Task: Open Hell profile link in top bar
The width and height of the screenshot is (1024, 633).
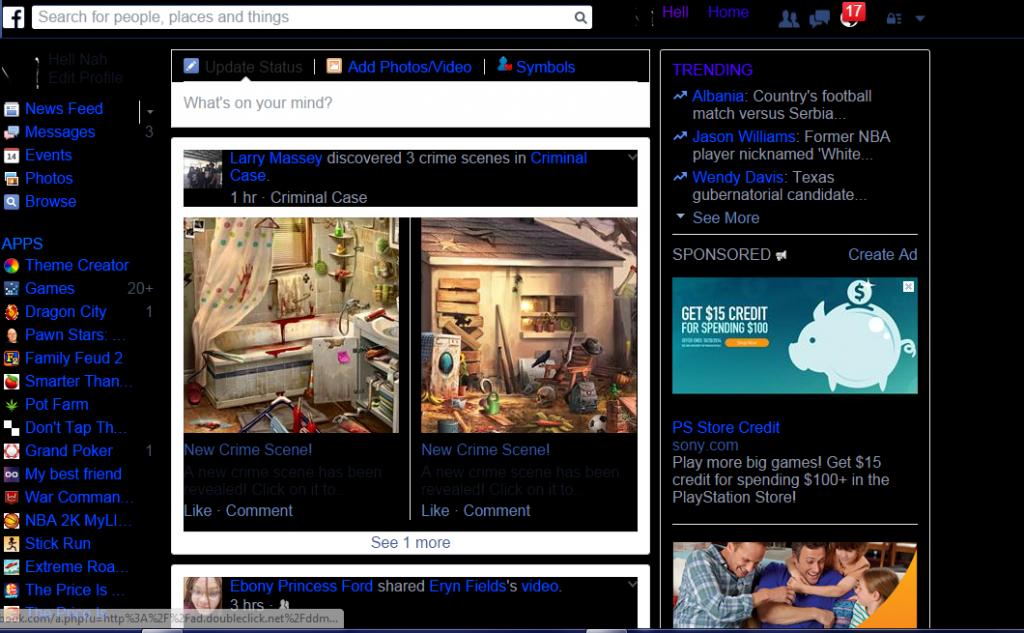Action: (x=675, y=12)
